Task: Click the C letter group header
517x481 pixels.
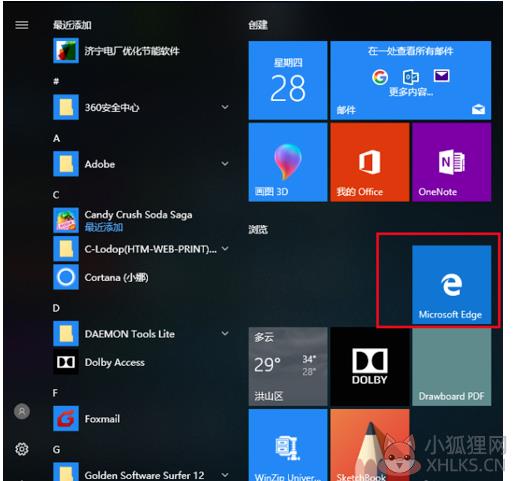Action: click(56, 195)
